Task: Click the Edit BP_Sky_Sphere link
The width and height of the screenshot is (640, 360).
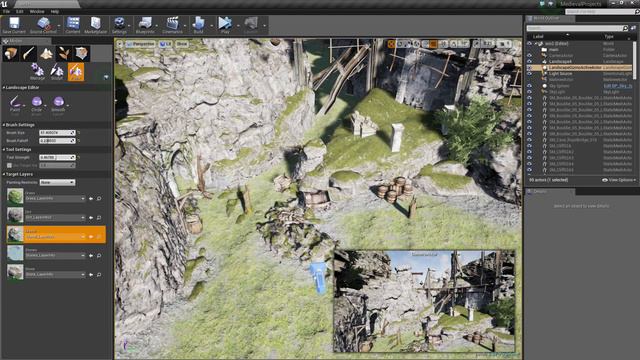Action: click(618, 86)
